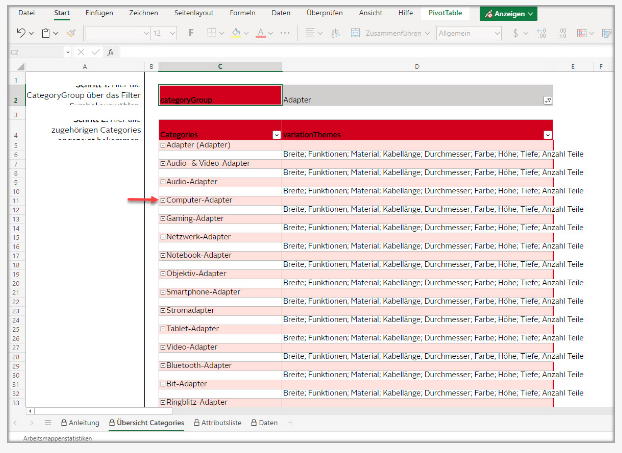Click the wrap text icon

coord(336,33)
